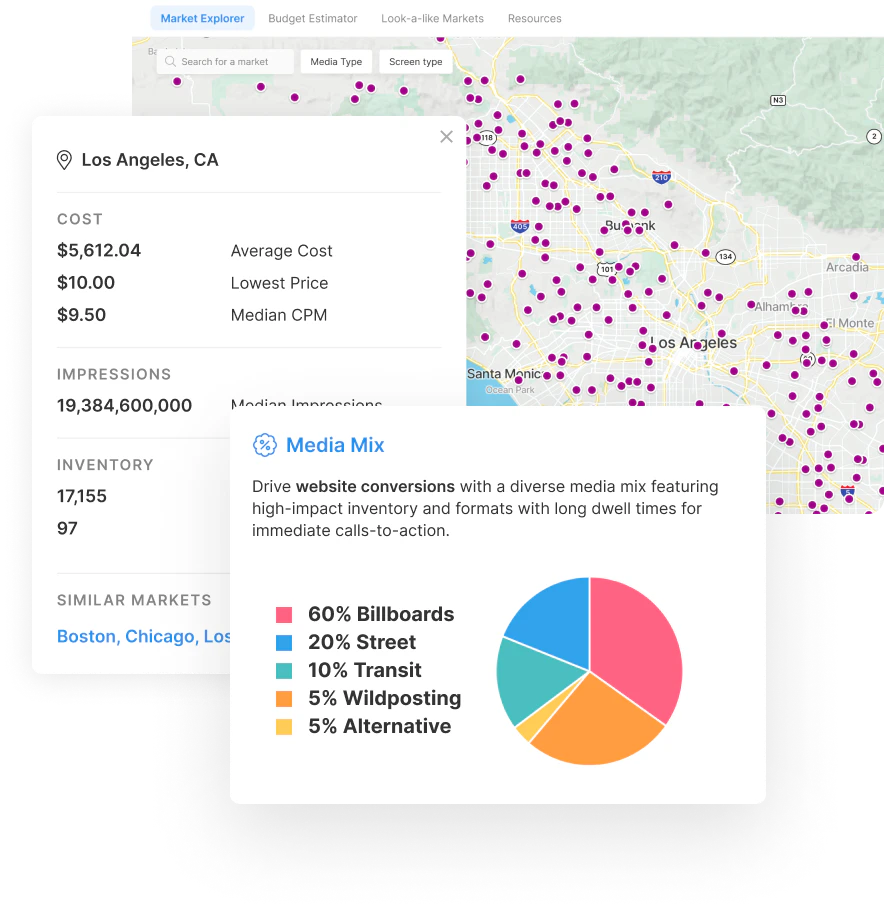Click the orange Wildposting legend swatch

coord(284,698)
